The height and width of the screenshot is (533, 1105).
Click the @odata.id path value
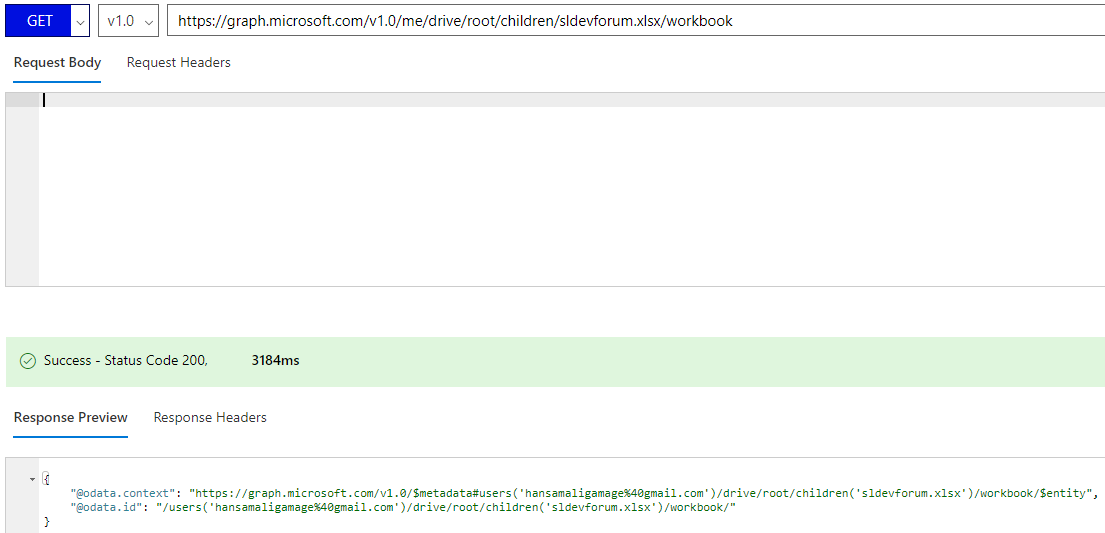(x=440, y=508)
